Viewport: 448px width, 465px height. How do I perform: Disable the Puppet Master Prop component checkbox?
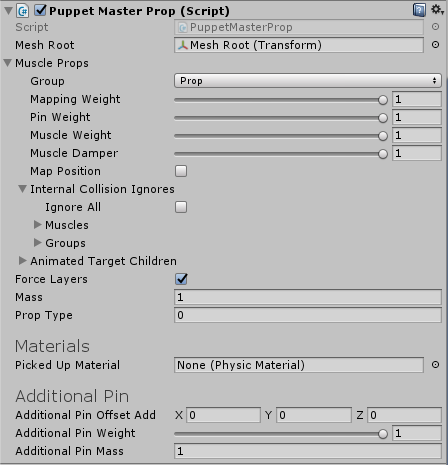point(40,10)
